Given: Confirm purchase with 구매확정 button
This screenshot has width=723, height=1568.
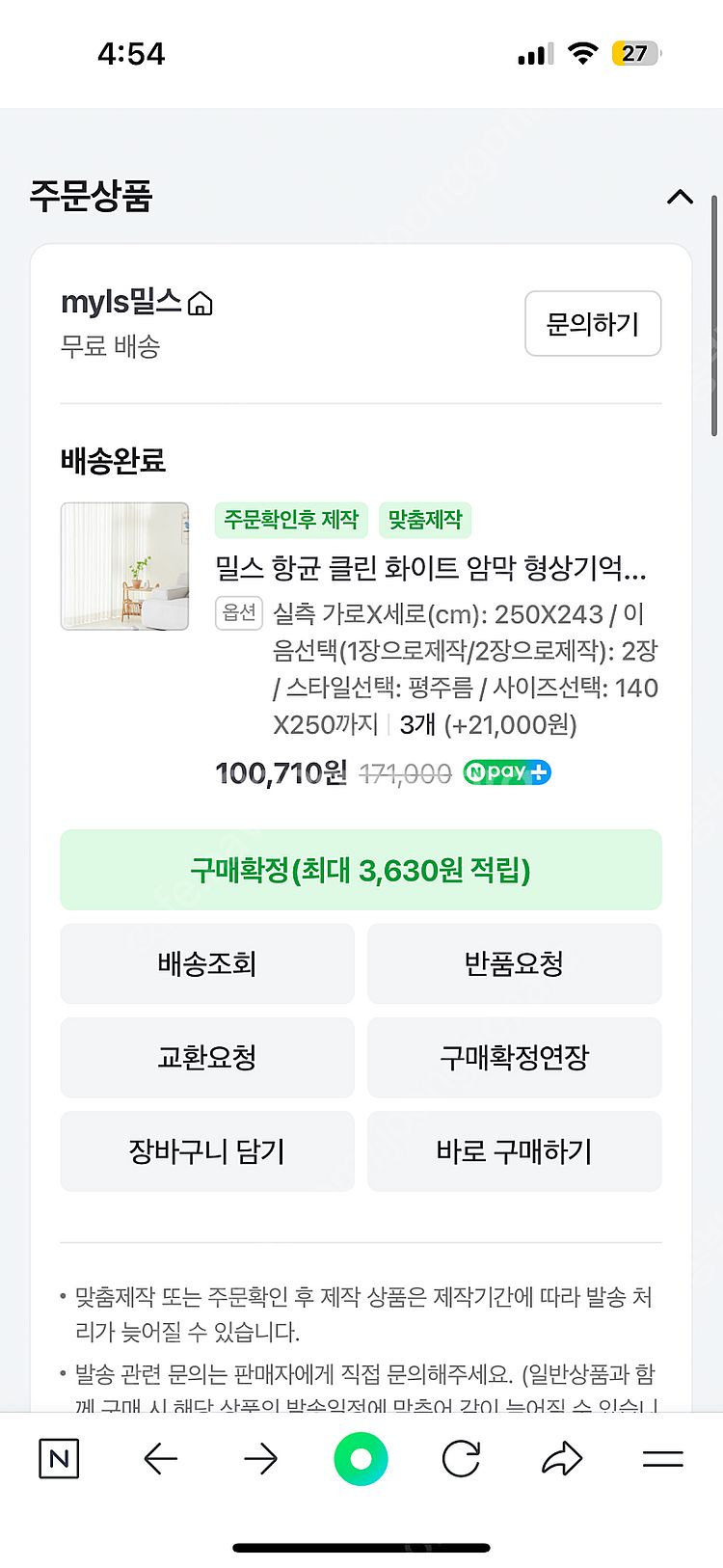Looking at the screenshot, I should [x=361, y=870].
